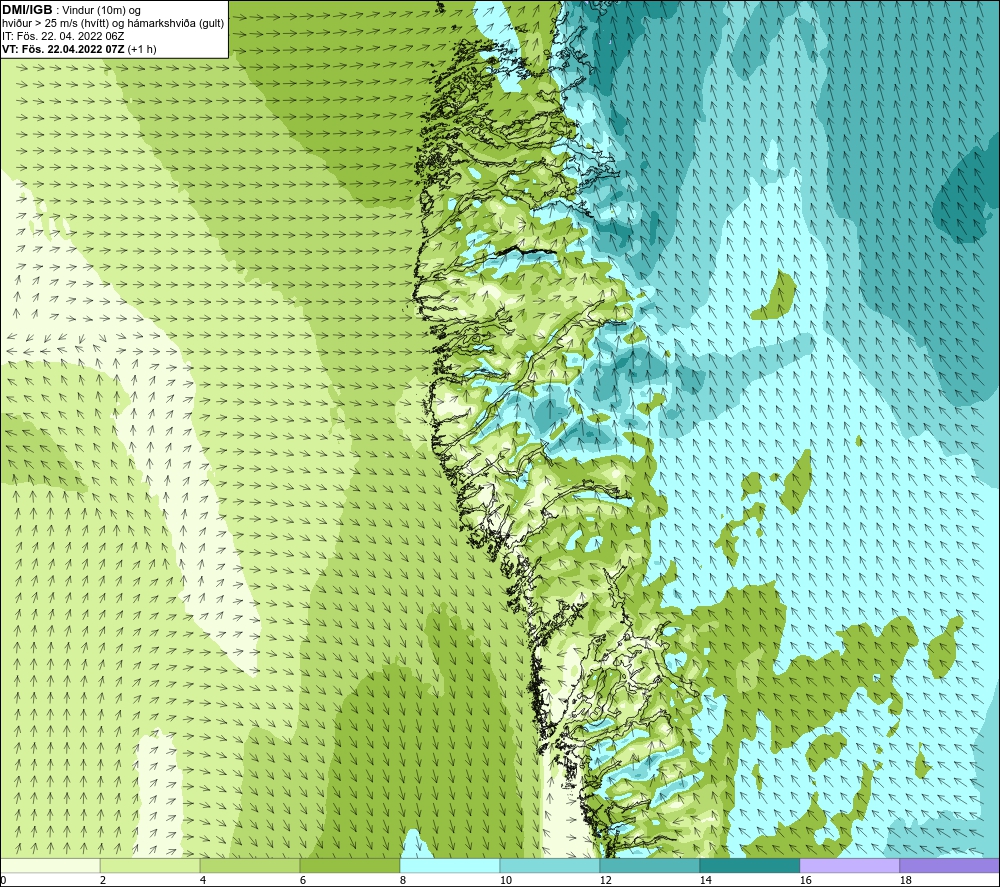Click the 8–10 m/s pale cyan legend swatch
The width and height of the screenshot is (1000, 887).
click(x=450, y=865)
